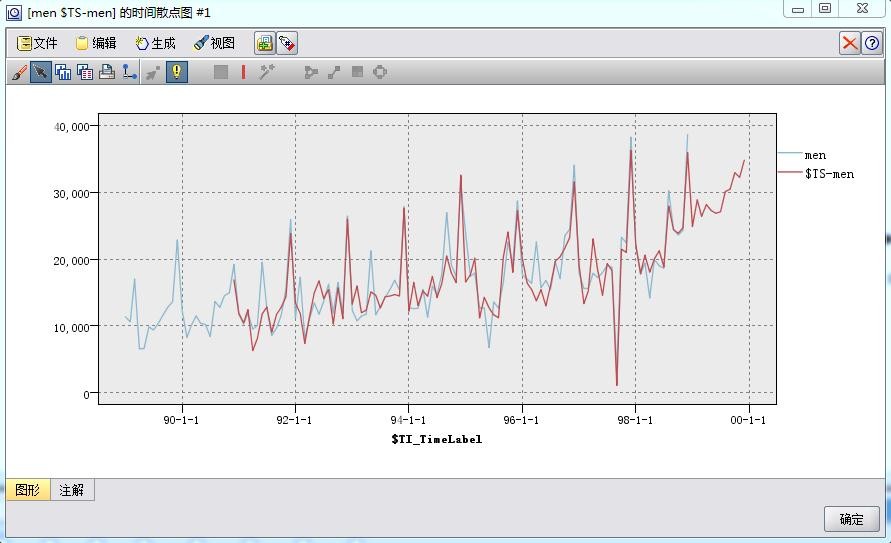This screenshot has height=543, width=891.
Task: Click the window icon in the title bar
Action: click(14, 12)
